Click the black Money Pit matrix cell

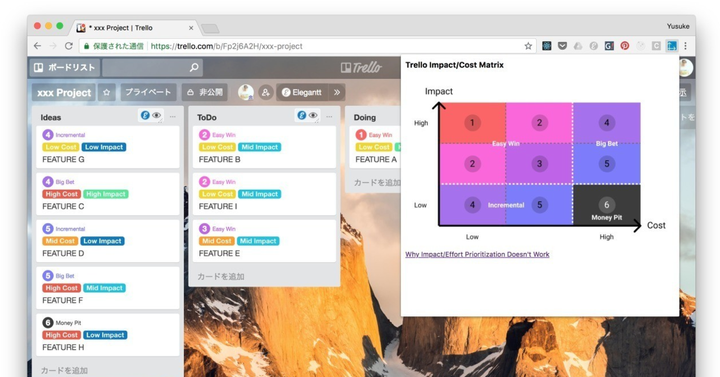coord(607,204)
